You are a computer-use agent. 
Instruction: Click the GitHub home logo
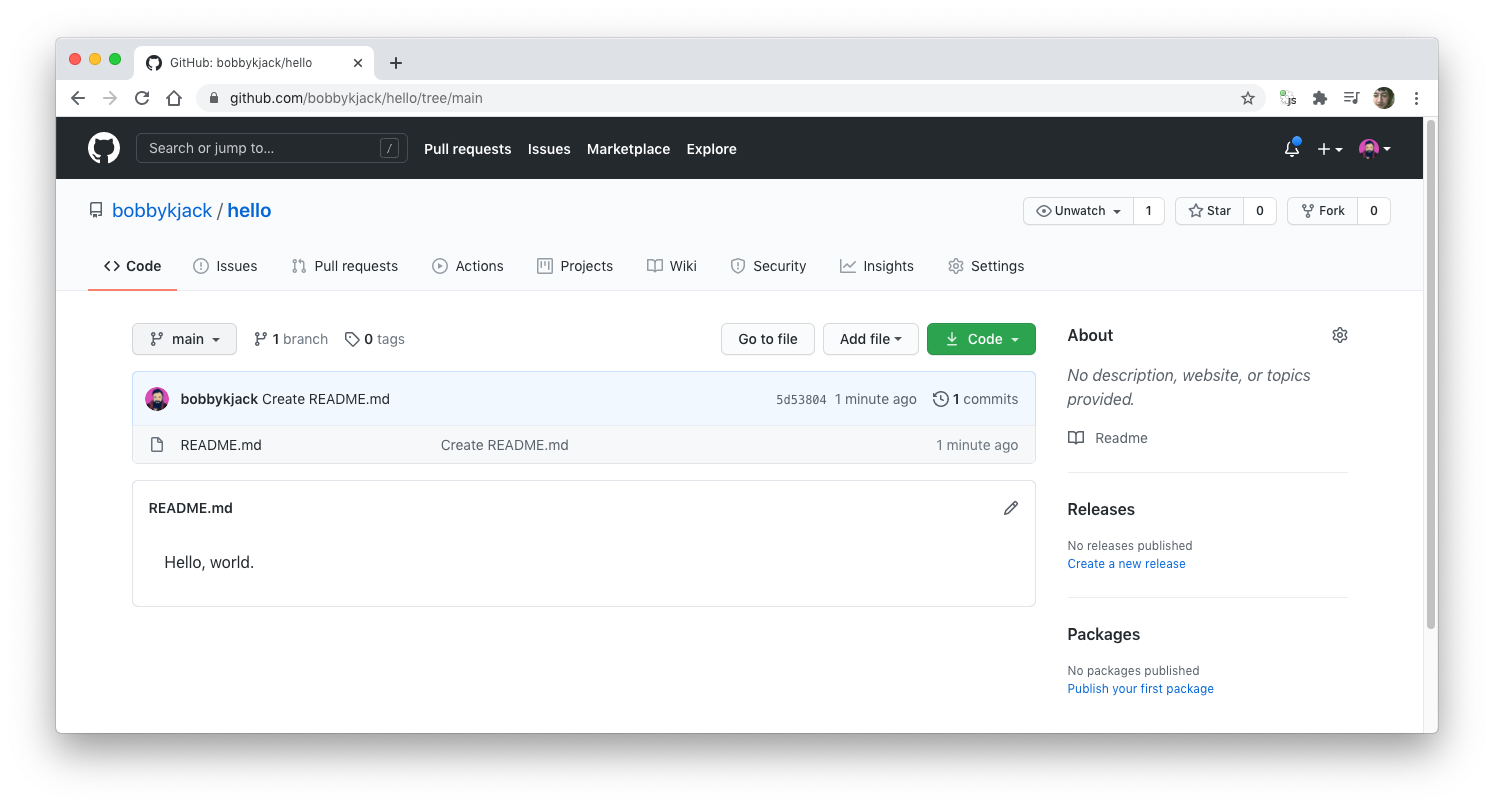coord(104,147)
